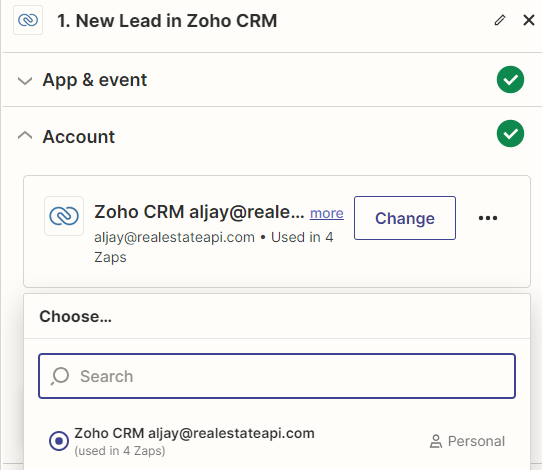Click the Change account button
Viewport: 542px width, 470px height.
(x=405, y=218)
